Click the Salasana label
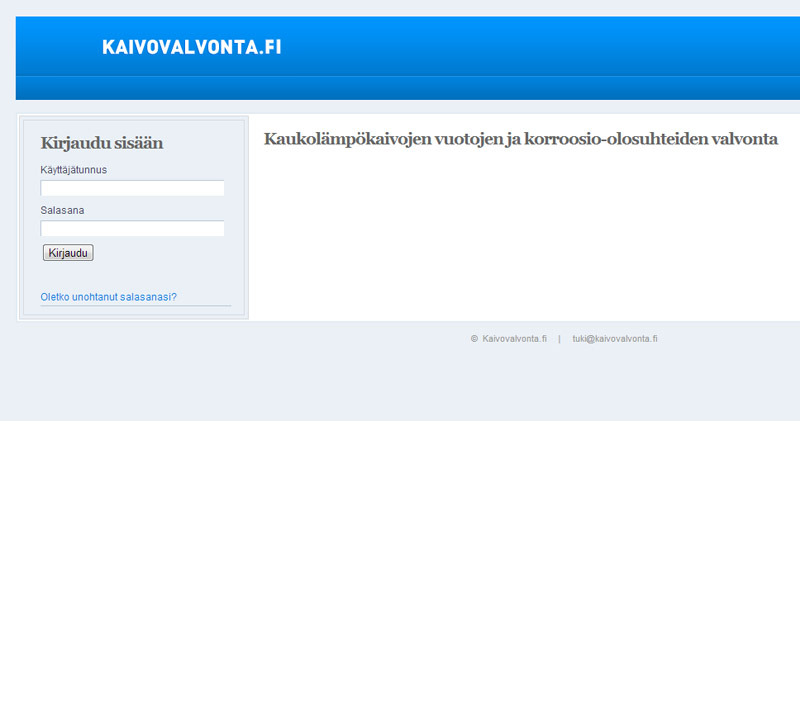800x715 pixels. [62, 211]
